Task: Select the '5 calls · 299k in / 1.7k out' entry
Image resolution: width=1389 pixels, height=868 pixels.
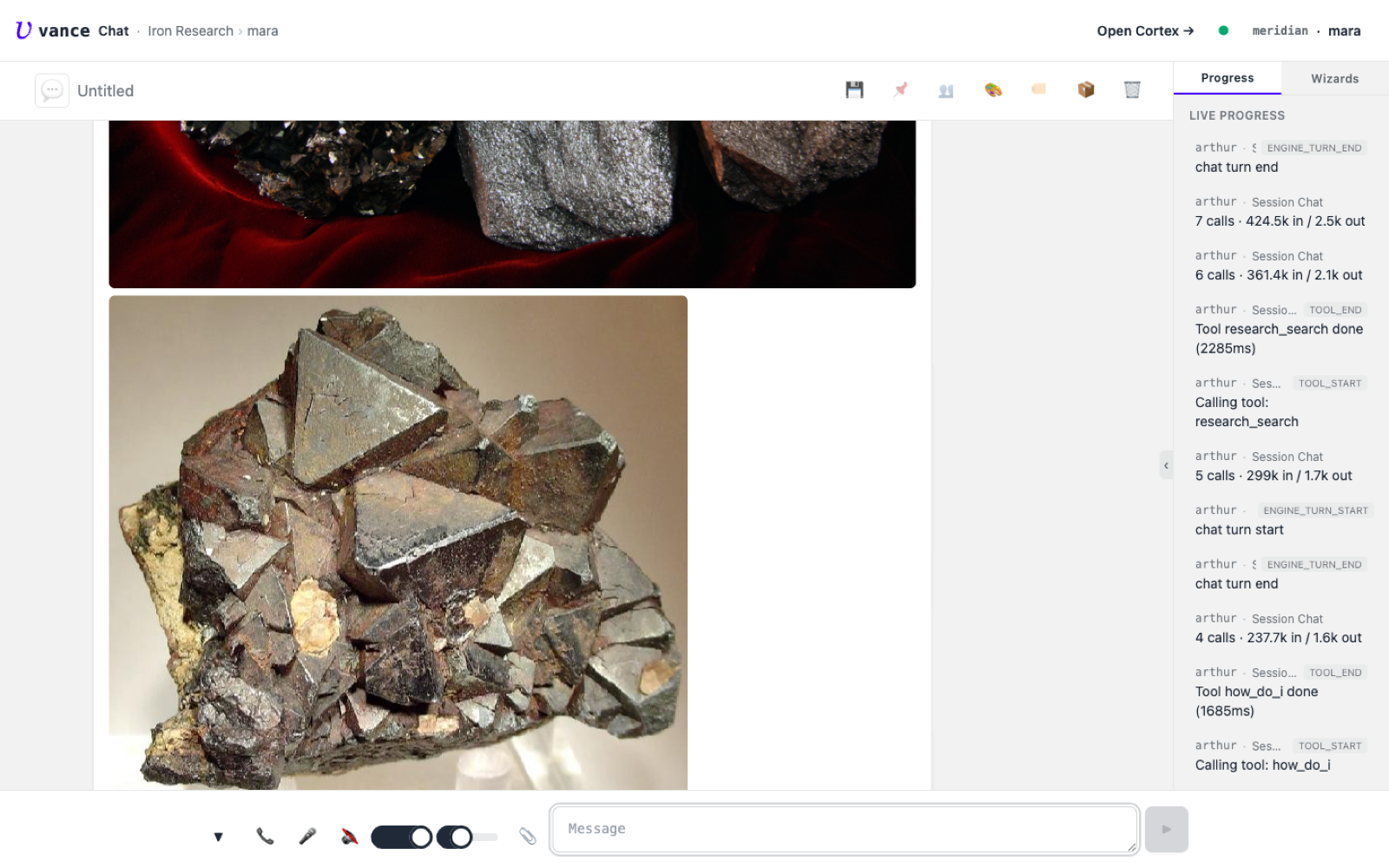Action: click(1280, 466)
